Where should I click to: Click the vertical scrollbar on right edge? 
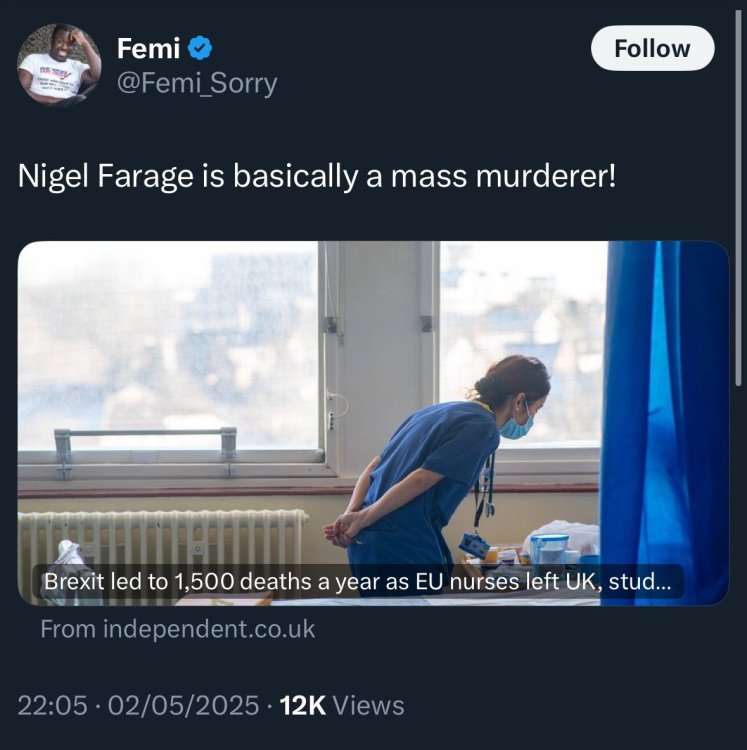click(x=739, y=200)
